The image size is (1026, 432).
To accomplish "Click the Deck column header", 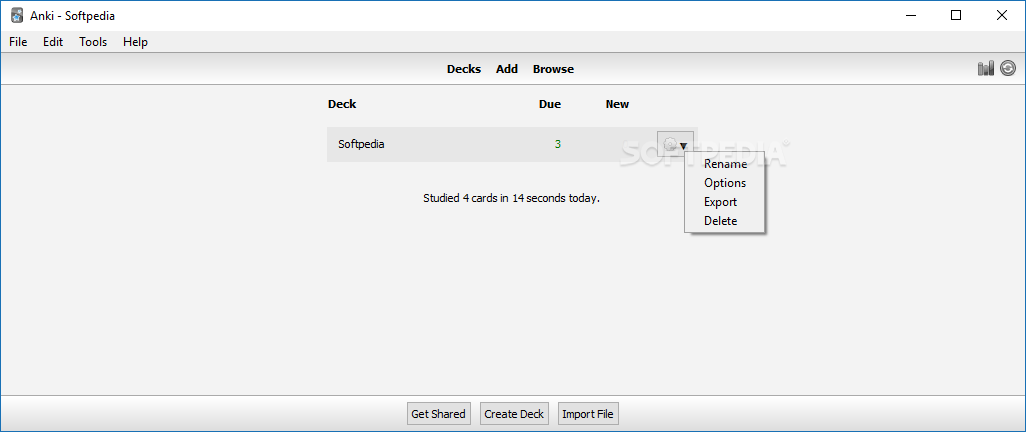I will pos(342,104).
